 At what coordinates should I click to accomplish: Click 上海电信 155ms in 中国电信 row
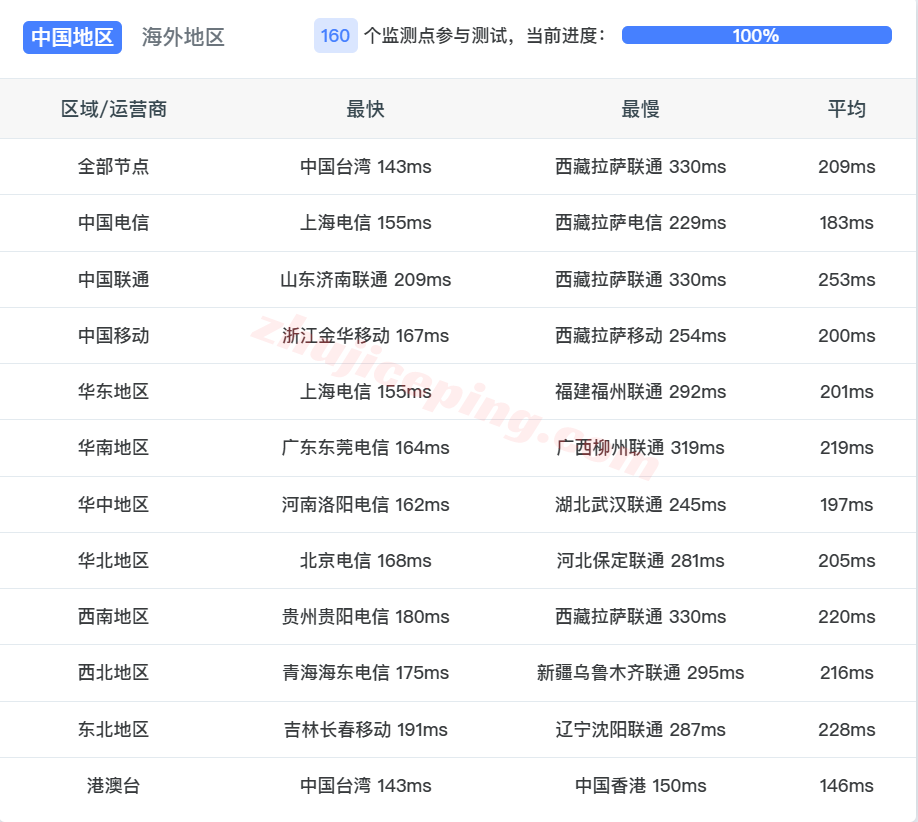[365, 222]
